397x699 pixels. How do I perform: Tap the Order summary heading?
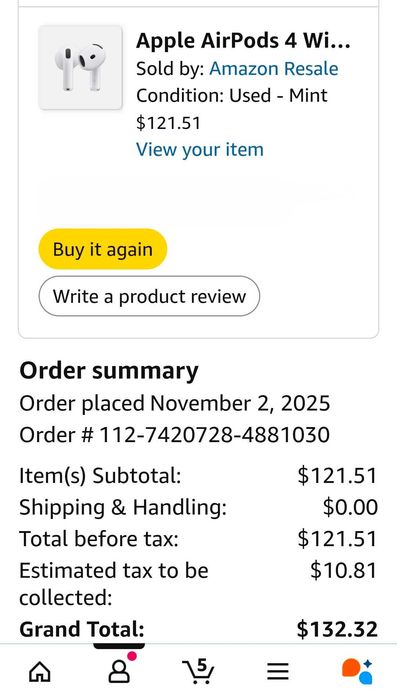coord(109,371)
